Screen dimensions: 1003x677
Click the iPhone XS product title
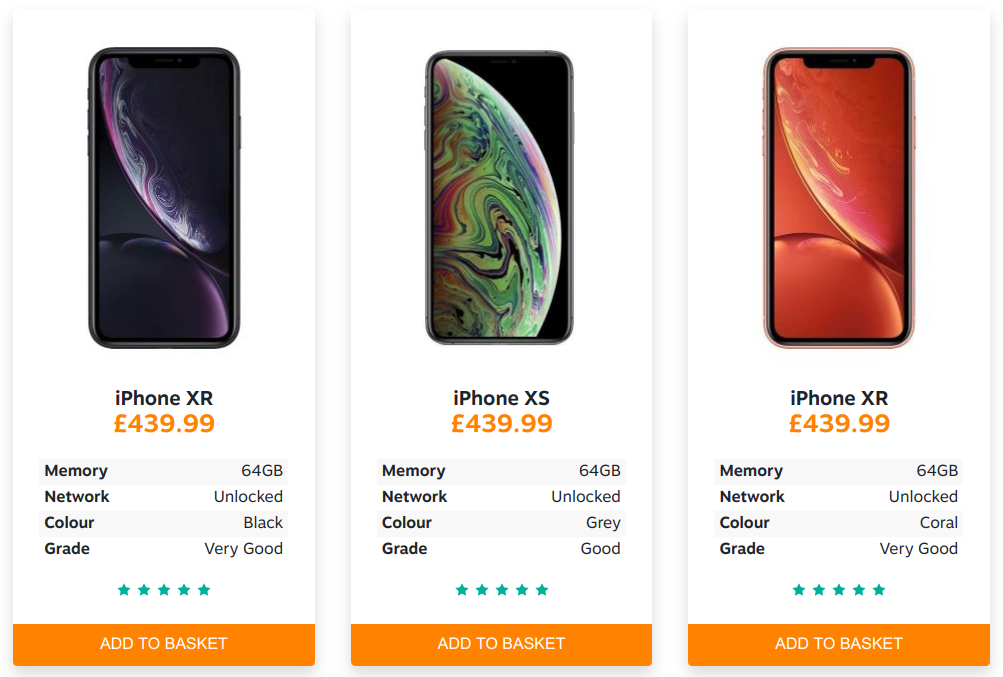click(502, 398)
